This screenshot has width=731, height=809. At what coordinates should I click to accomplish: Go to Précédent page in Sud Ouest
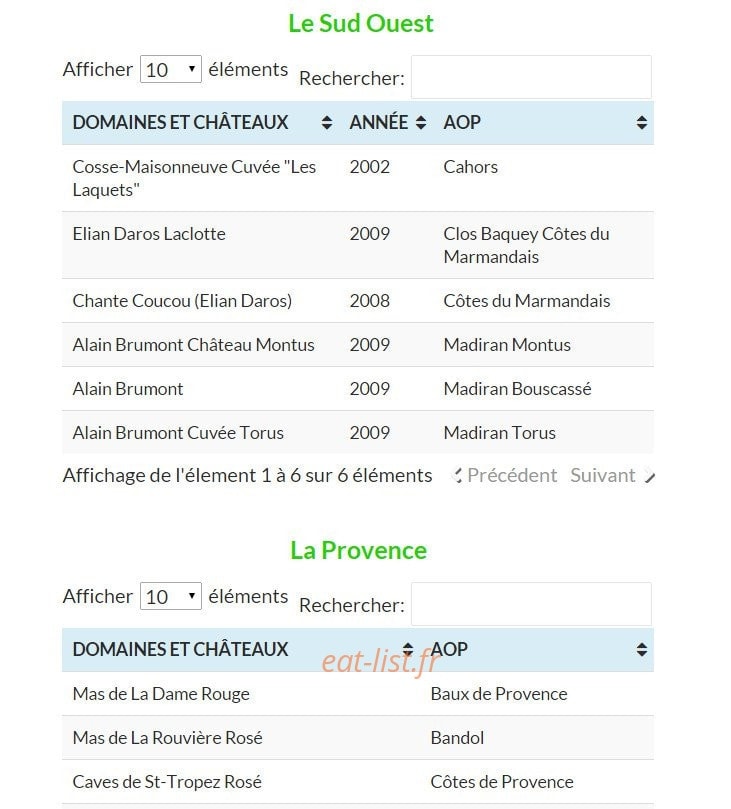tap(512, 475)
